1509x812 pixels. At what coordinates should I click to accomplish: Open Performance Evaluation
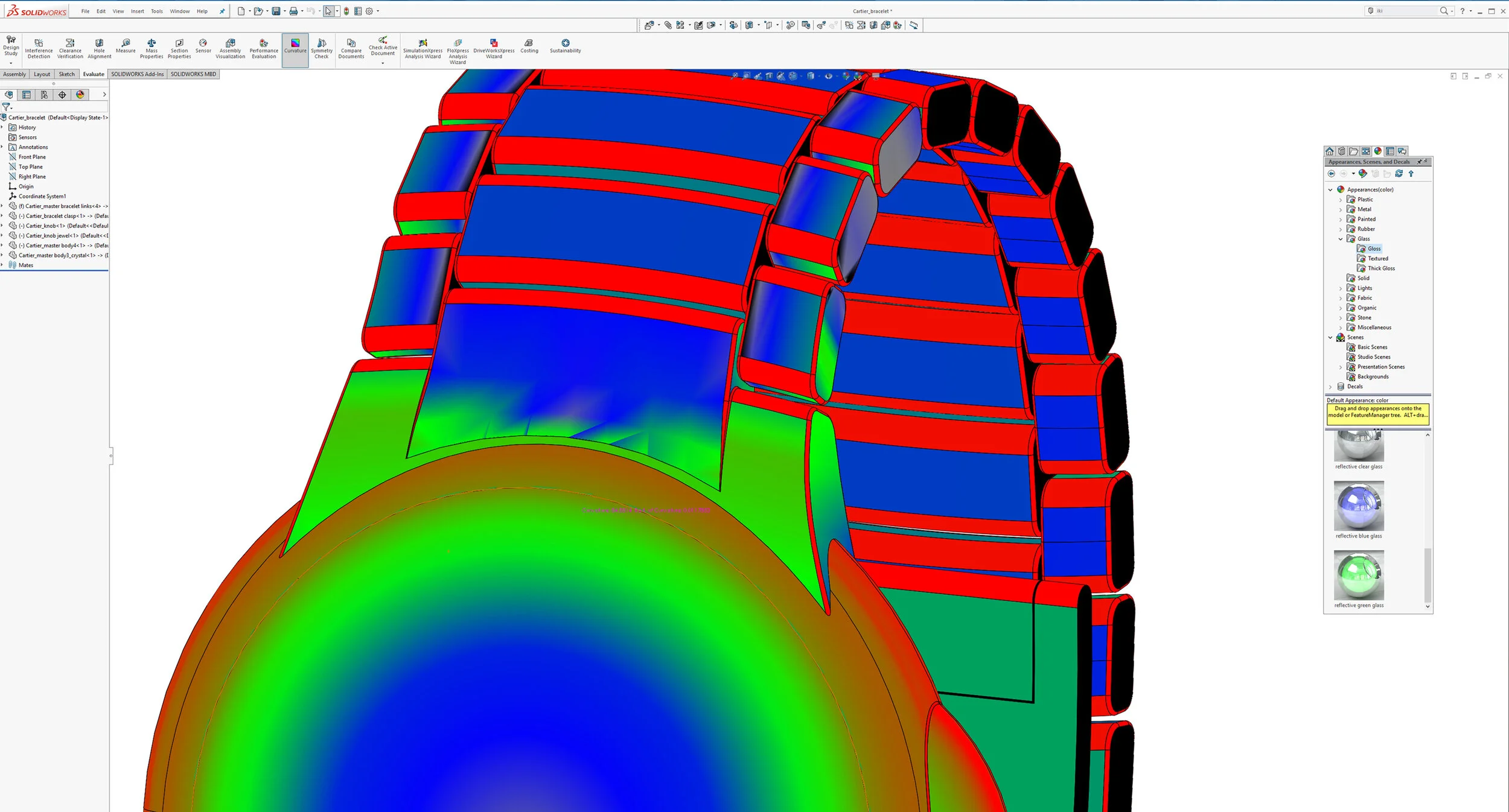tap(264, 49)
